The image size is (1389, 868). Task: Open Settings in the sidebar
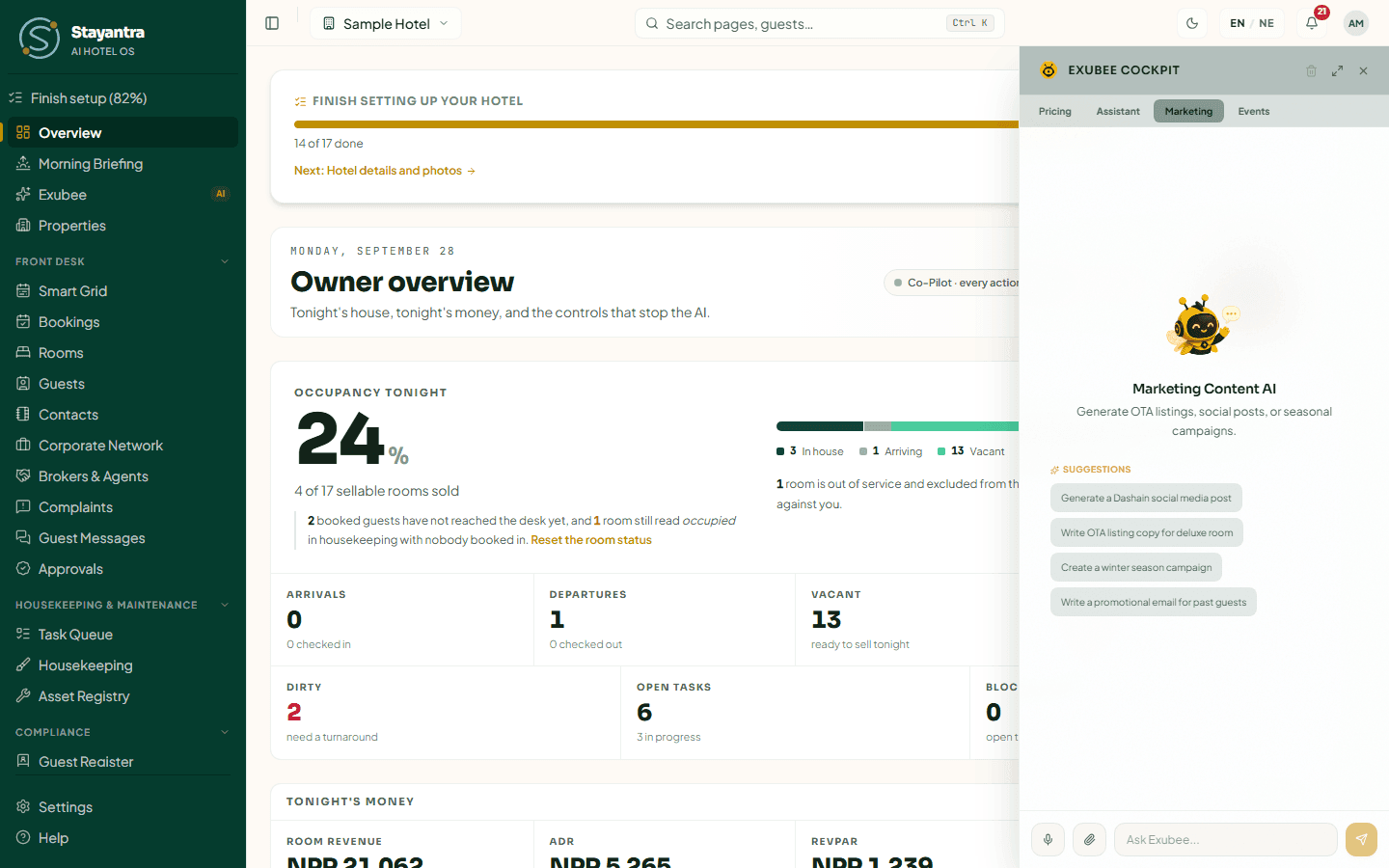[123, 807]
